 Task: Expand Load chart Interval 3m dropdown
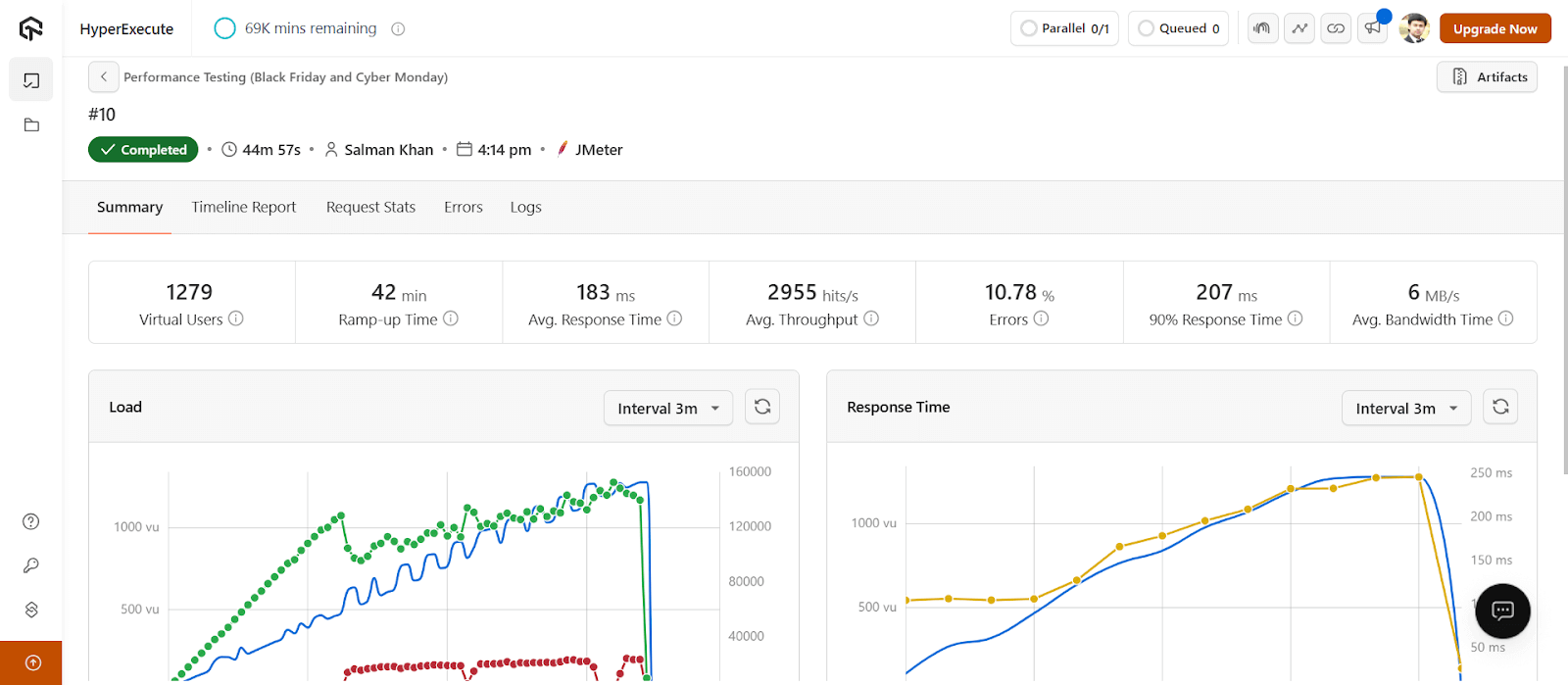(668, 409)
